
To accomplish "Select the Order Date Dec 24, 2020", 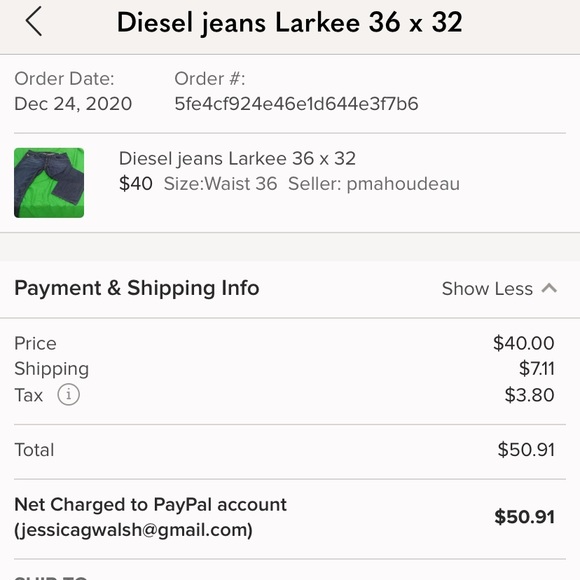I will pyautogui.click(x=73, y=104).
